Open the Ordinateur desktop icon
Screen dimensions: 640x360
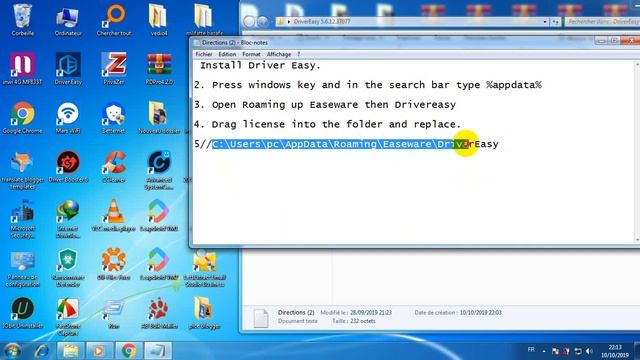pyautogui.click(x=68, y=20)
